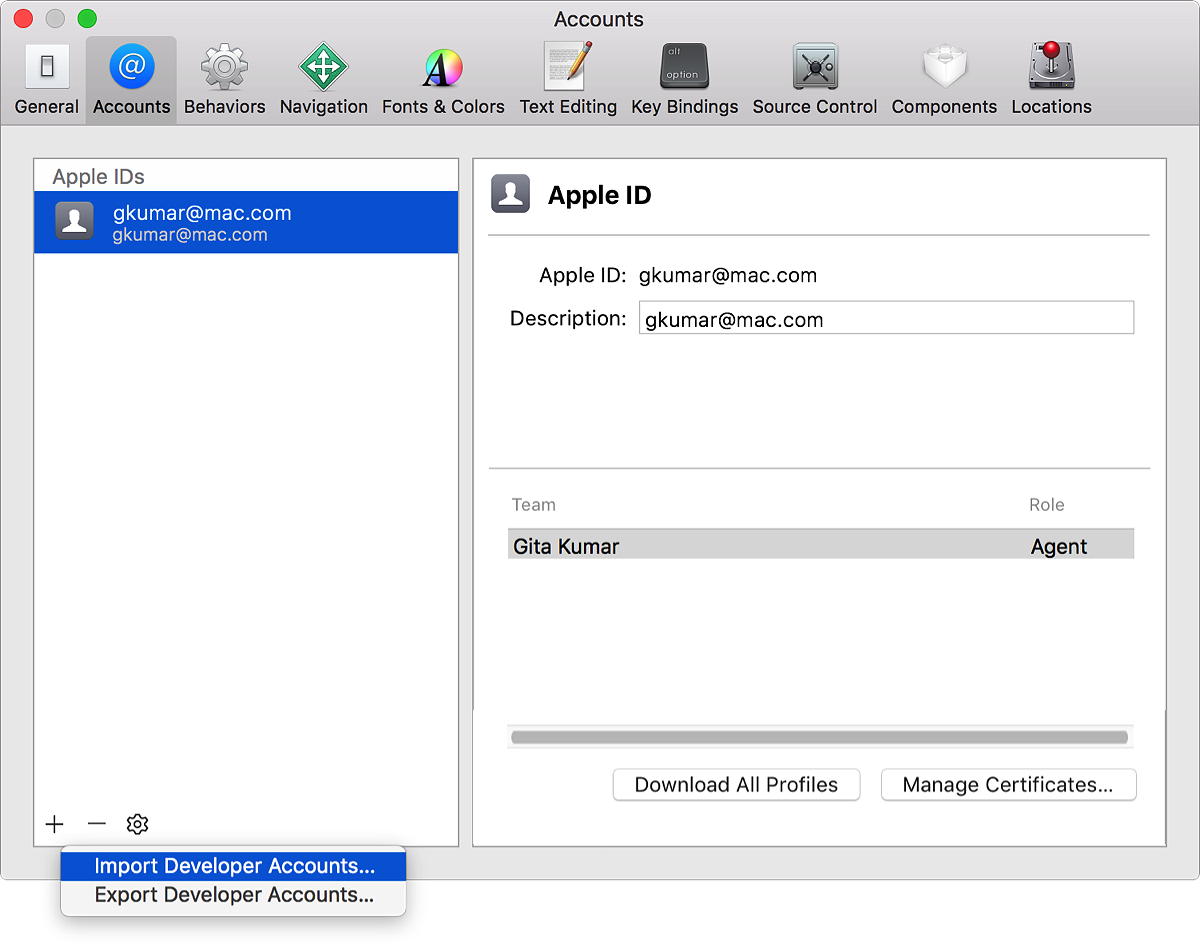Click the Apple IDs list heading
The image size is (1200, 949).
coord(98,177)
